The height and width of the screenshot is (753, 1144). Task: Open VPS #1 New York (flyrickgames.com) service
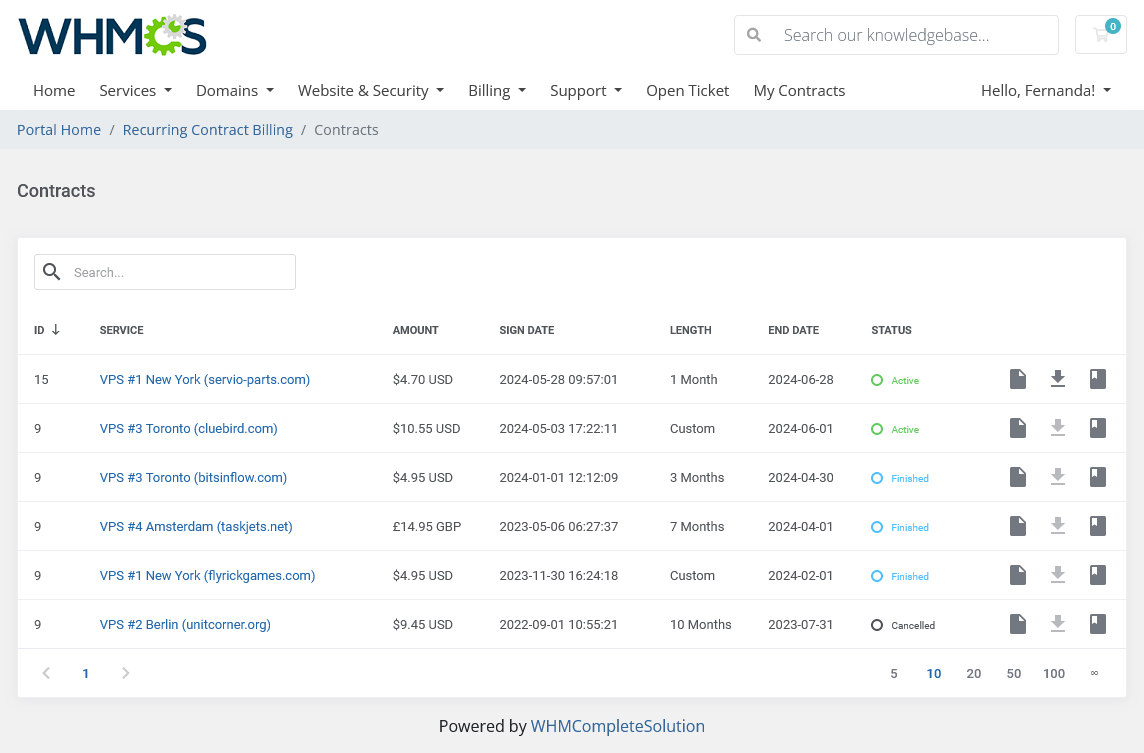click(x=208, y=575)
